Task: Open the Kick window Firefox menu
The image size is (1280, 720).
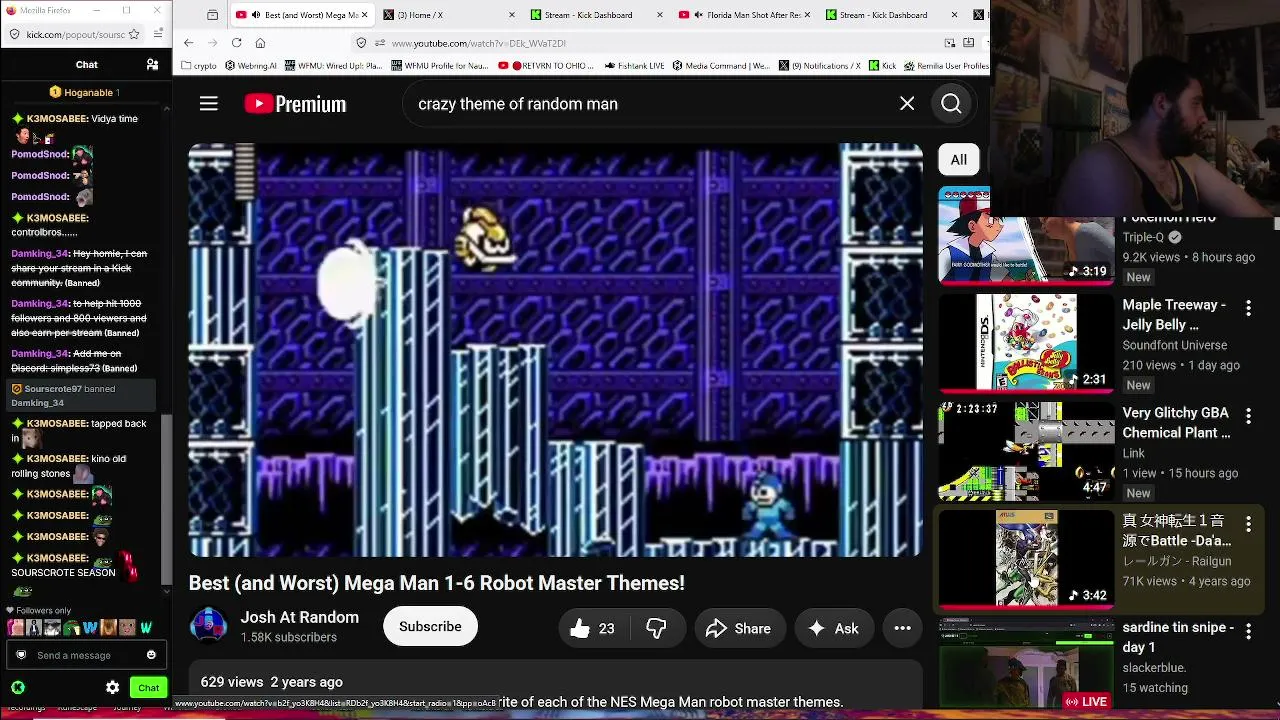Action: click(x=159, y=34)
